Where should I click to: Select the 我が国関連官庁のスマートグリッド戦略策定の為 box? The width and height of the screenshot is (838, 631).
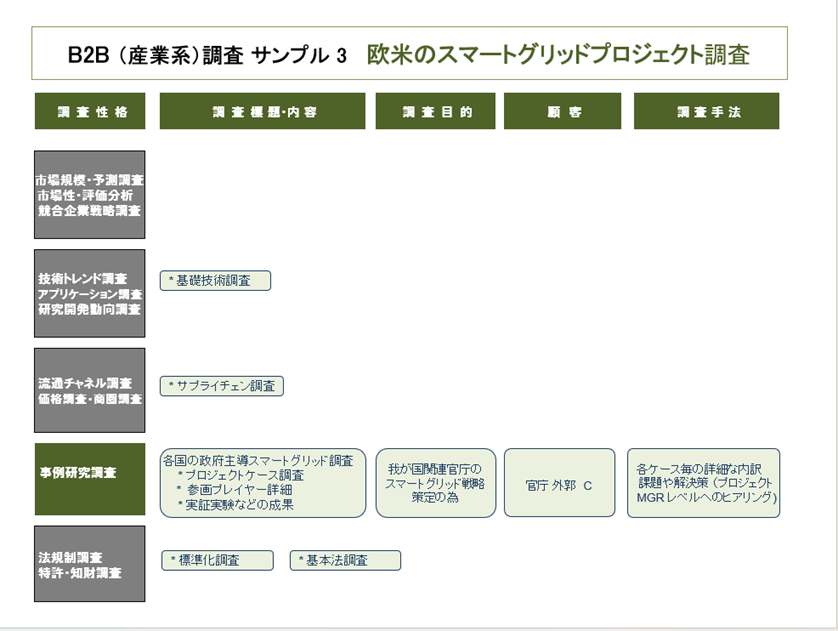click(x=436, y=483)
